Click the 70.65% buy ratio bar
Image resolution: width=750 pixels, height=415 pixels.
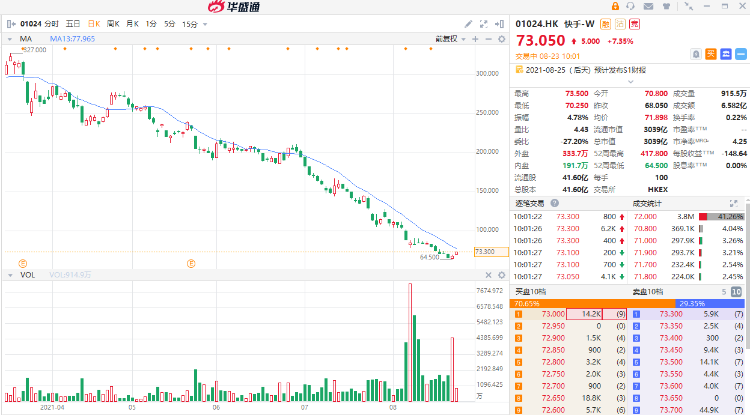(594, 304)
